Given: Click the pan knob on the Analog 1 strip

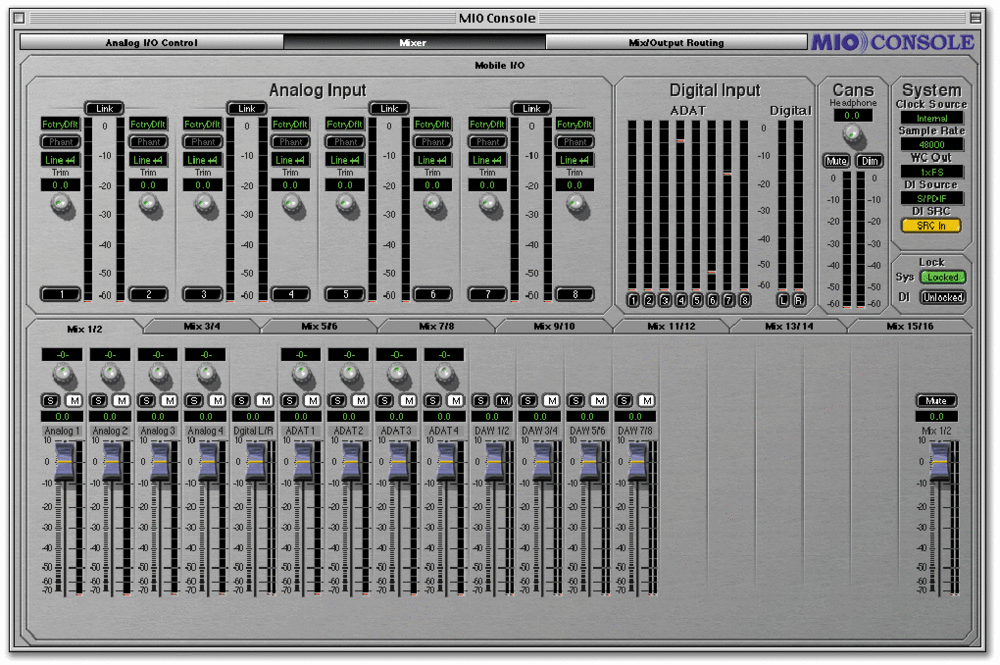Looking at the screenshot, I should point(62,374).
